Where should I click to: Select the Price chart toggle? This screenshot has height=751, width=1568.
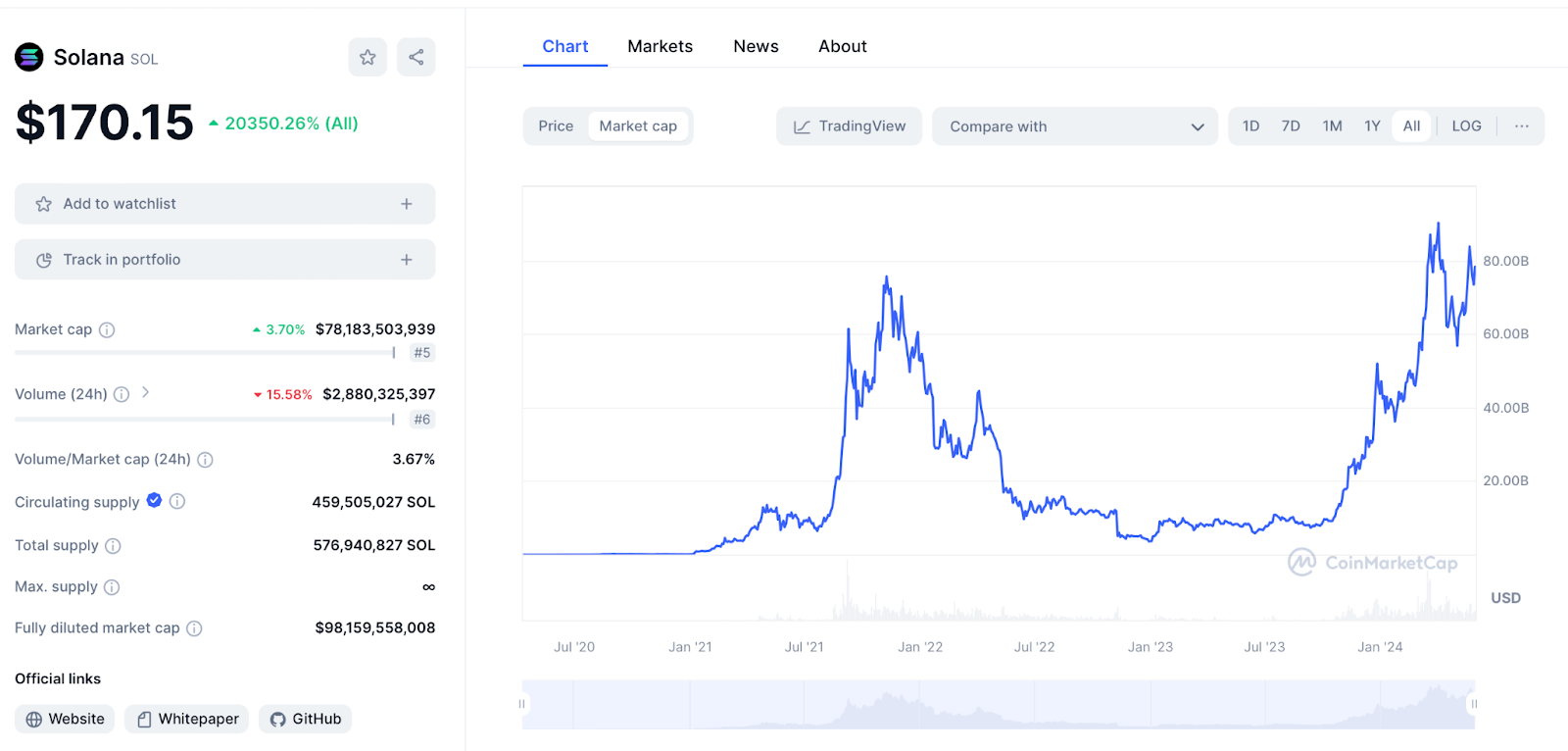(x=556, y=126)
